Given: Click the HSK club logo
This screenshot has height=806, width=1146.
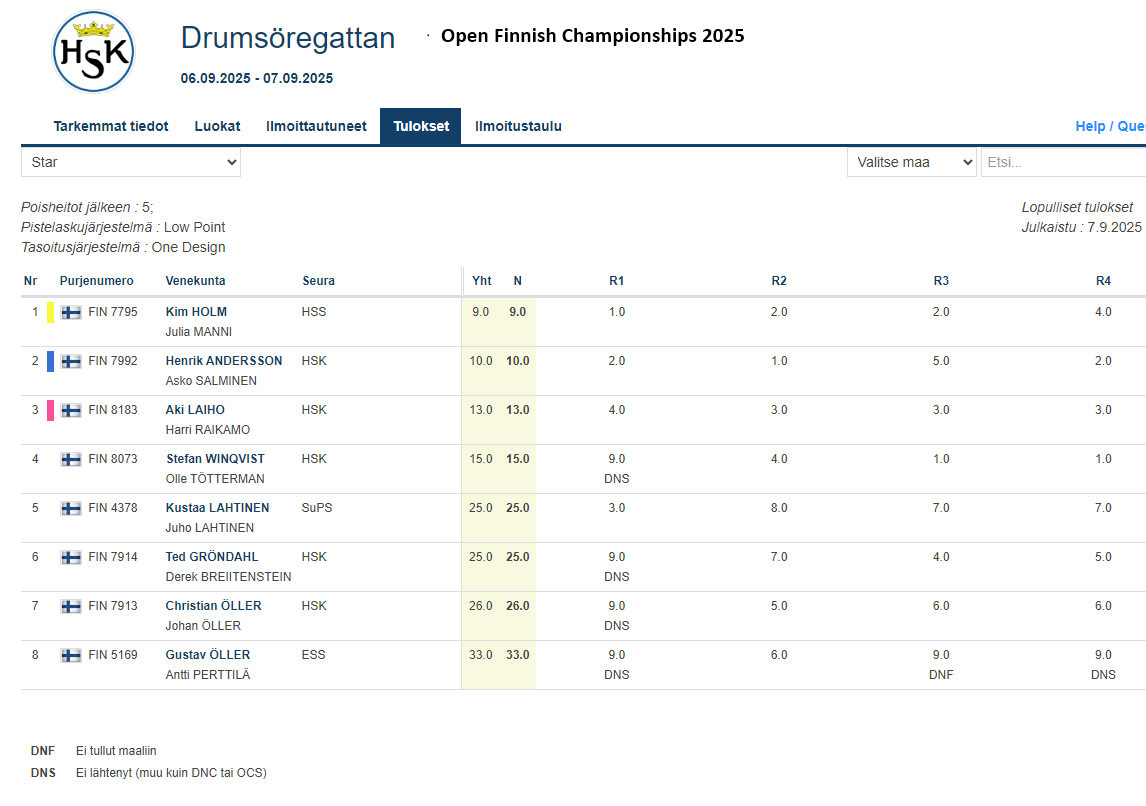Looking at the screenshot, I should coord(93,52).
